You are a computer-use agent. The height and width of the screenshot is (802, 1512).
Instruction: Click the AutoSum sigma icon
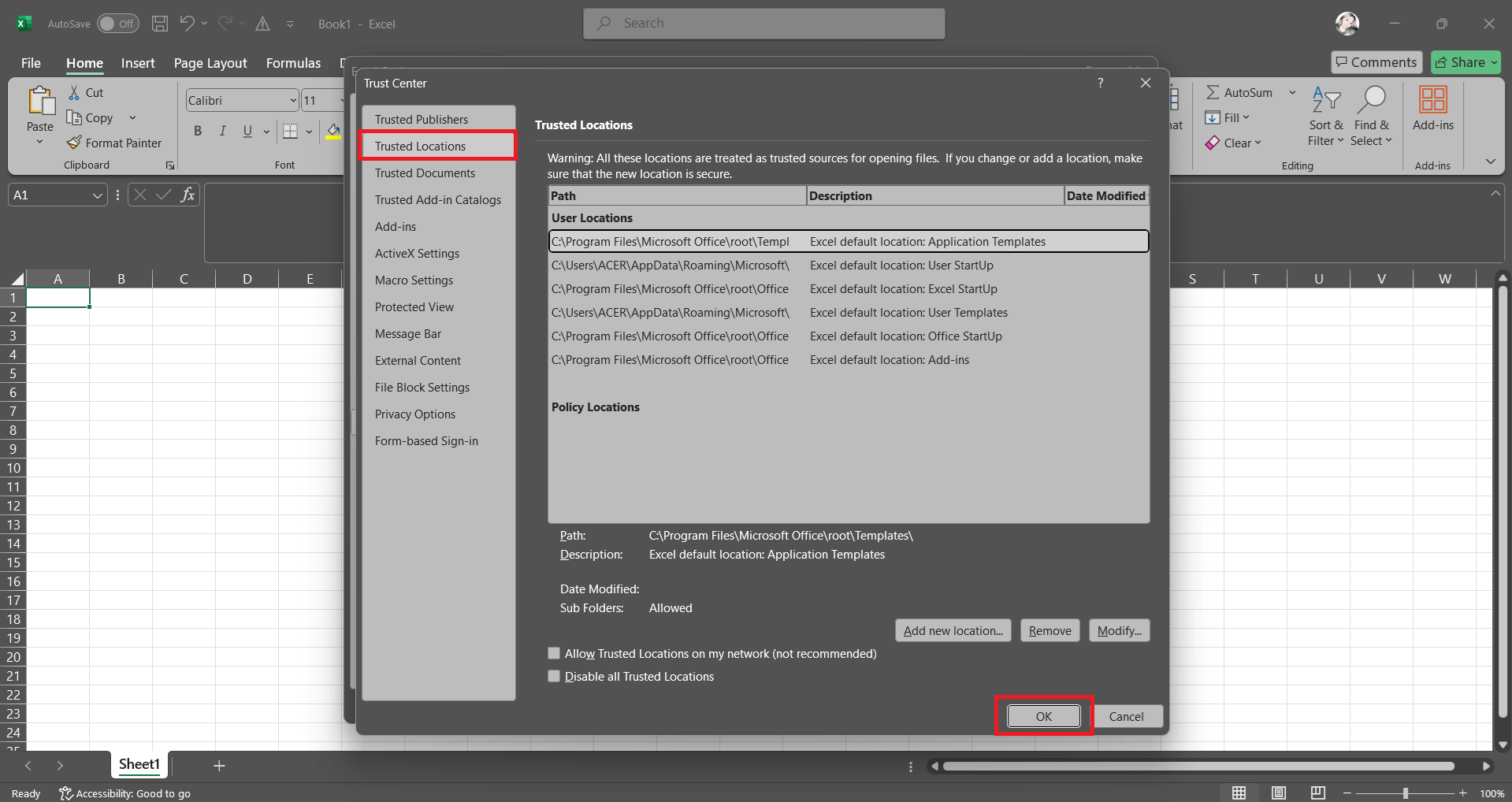click(x=1213, y=93)
